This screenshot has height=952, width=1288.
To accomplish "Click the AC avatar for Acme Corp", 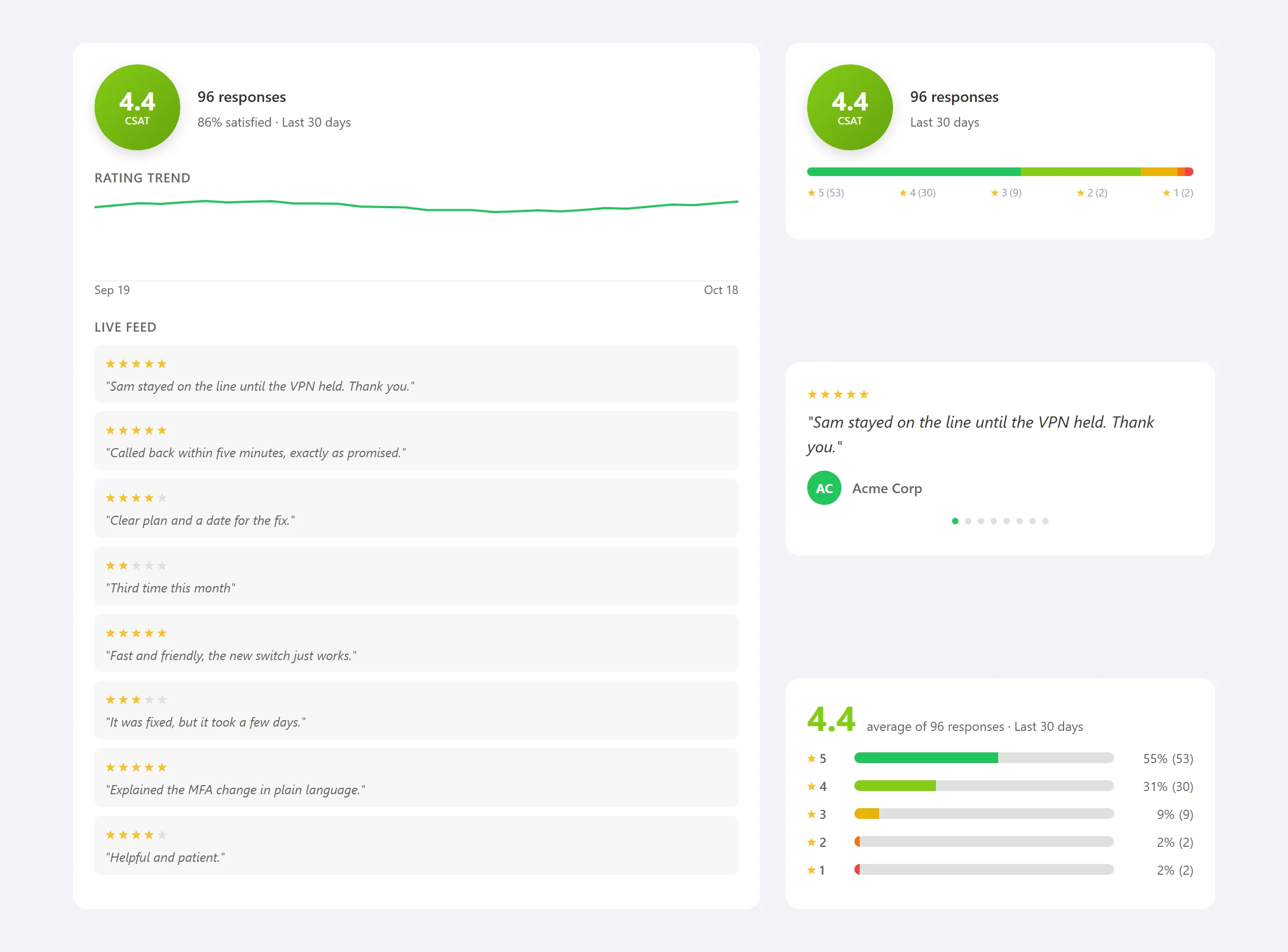I will tap(824, 488).
